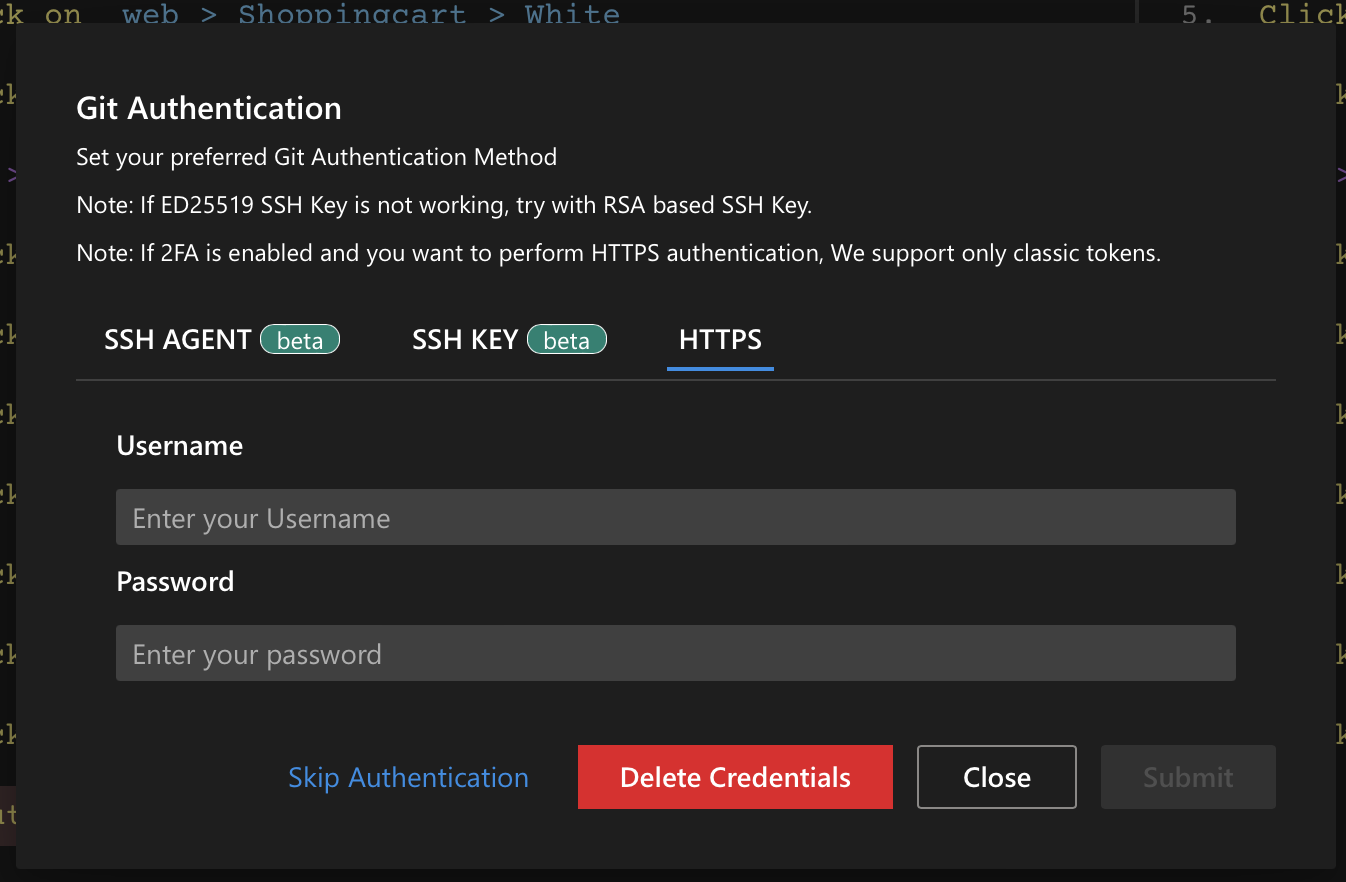The width and height of the screenshot is (1346, 882).
Task: Click the greyed-out Submit button
Action: click(x=1187, y=778)
